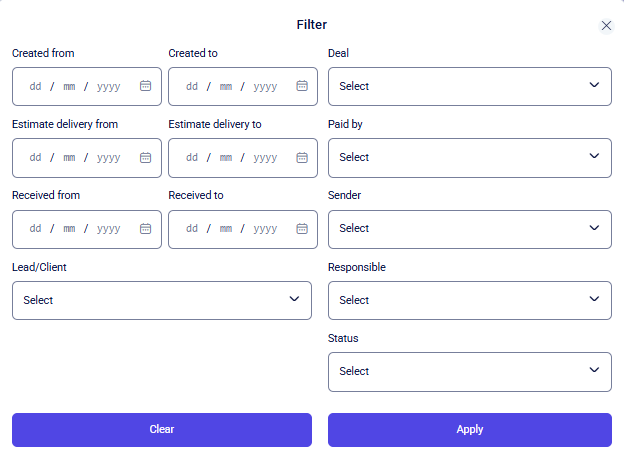Click day field in Estimate delivery to
624x457 pixels.
click(192, 157)
